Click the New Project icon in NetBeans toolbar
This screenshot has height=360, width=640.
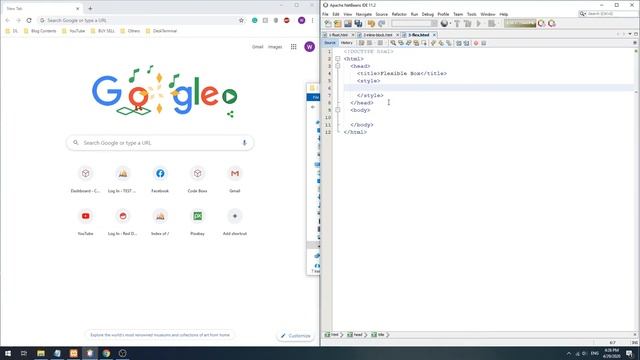pyautogui.click(x=338, y=24)
